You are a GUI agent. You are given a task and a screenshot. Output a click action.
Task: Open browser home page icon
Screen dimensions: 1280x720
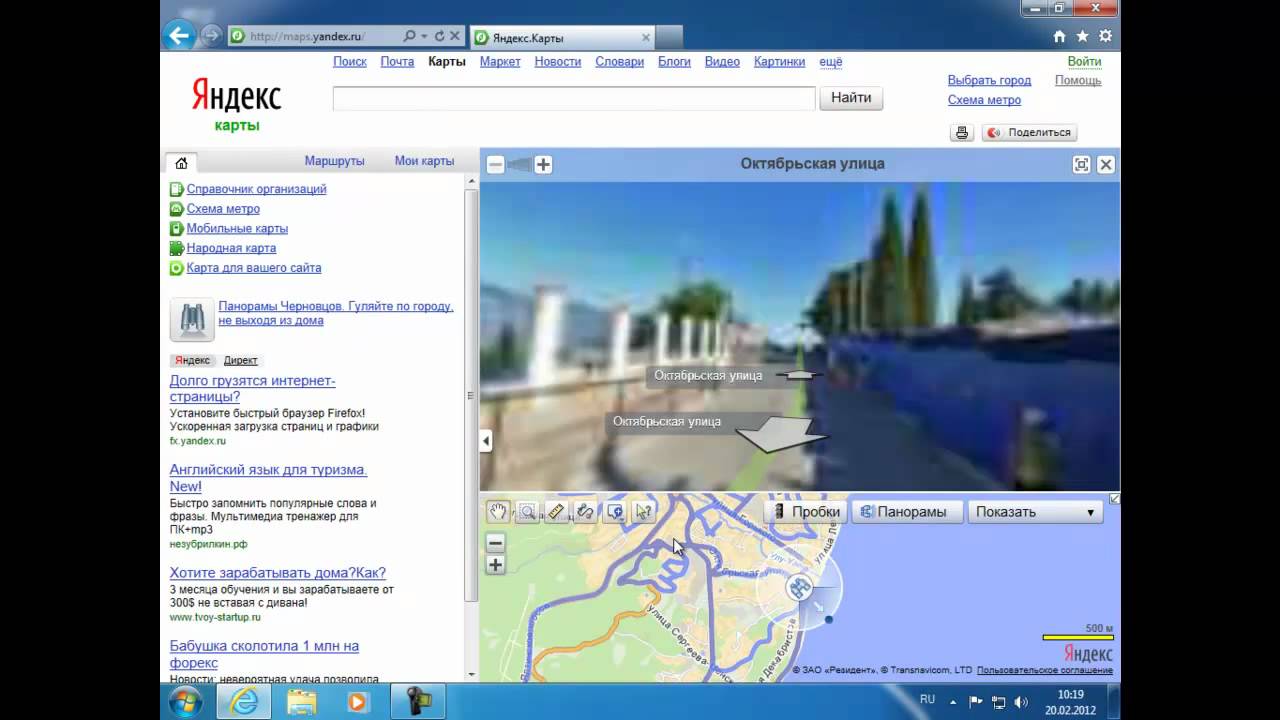(1060, 36)
